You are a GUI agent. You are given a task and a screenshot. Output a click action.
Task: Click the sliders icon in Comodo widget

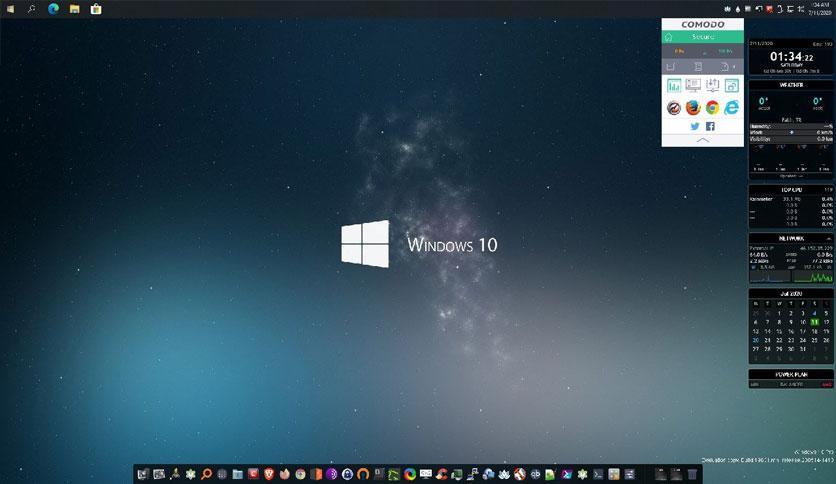(x=712, y=85)
